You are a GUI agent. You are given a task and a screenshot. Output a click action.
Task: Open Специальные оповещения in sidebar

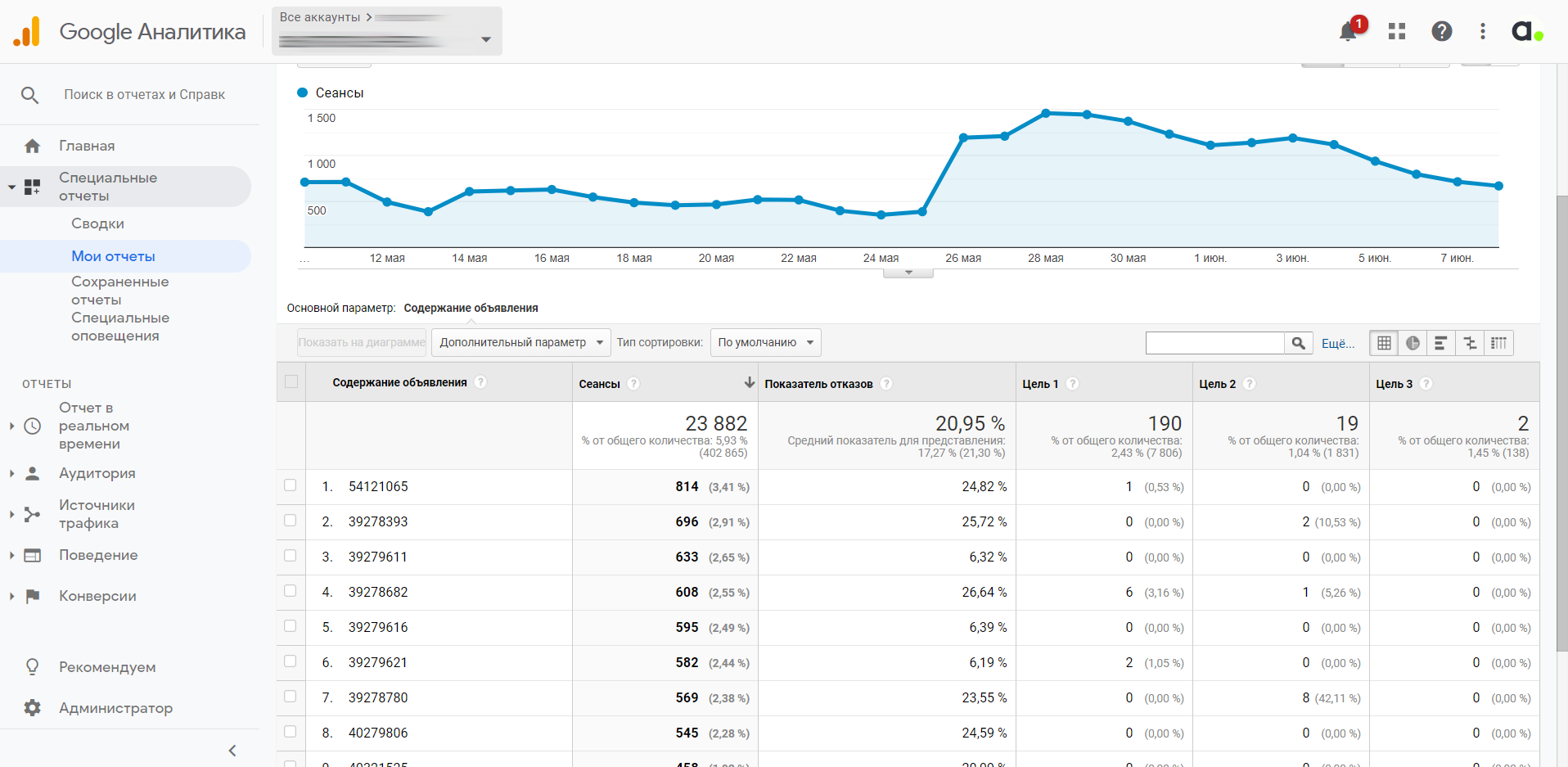120,327
